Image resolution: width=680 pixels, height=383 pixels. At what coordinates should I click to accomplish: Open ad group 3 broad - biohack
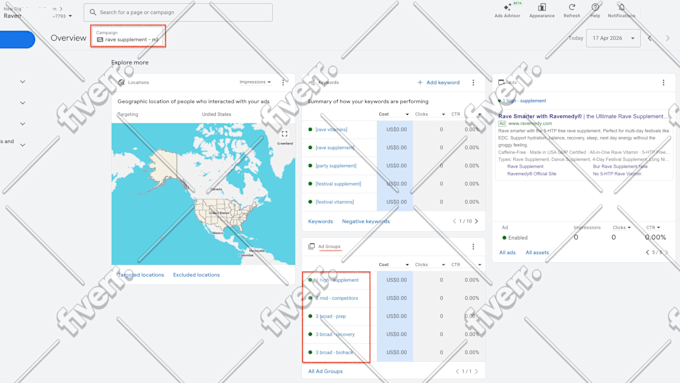pos(334,353)
